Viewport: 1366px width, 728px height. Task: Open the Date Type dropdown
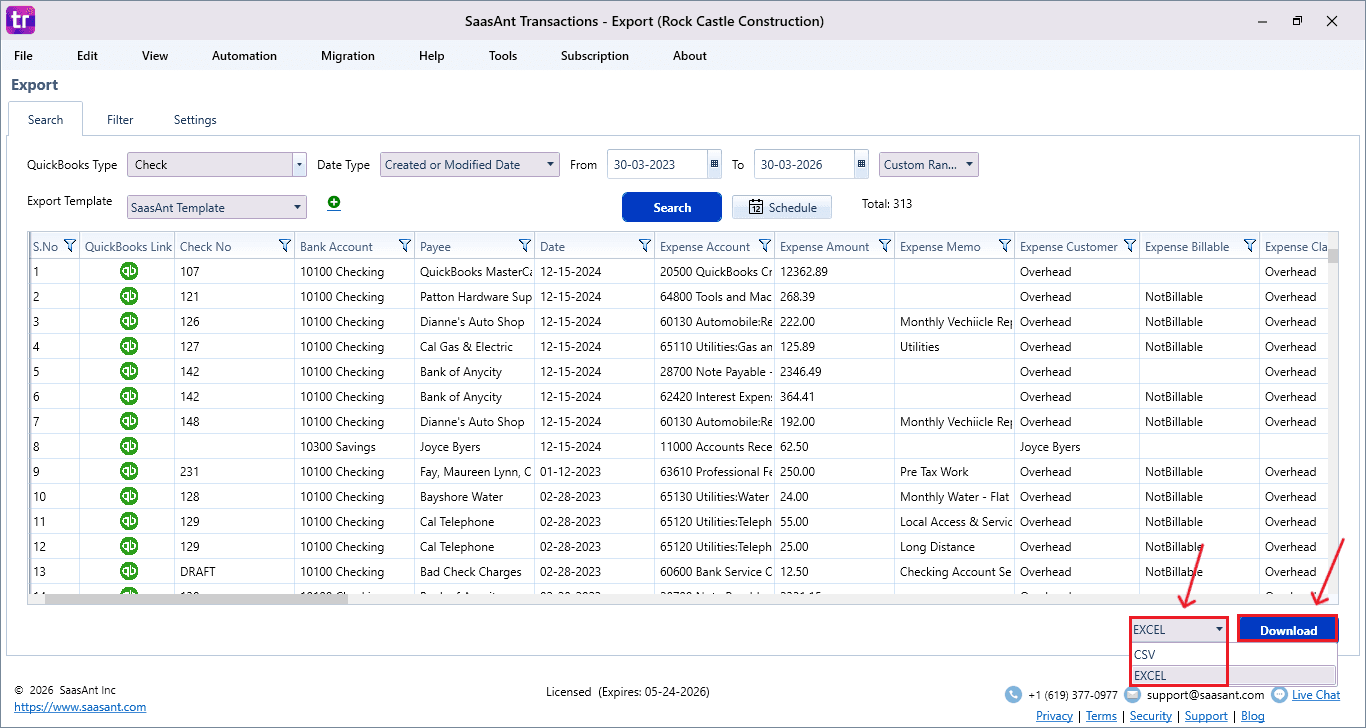click(548, 163)
